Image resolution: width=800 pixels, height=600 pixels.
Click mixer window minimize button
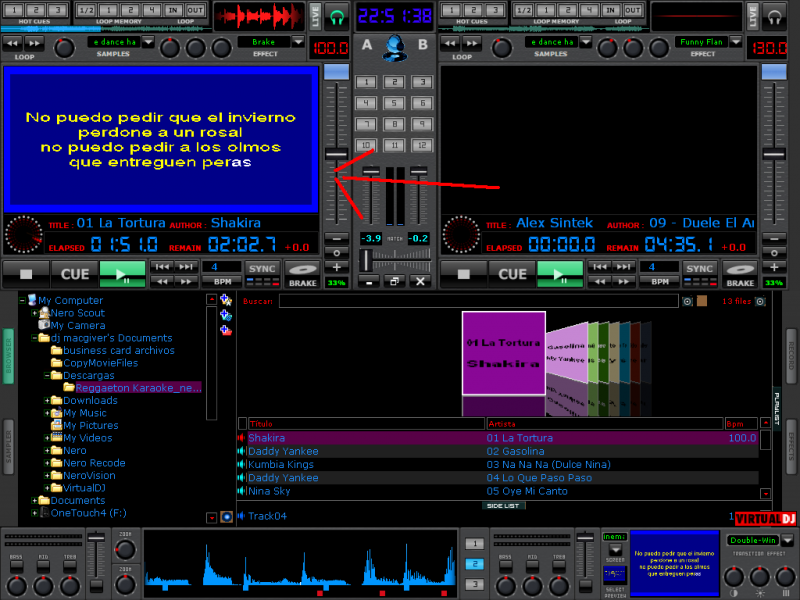[368, 281]
